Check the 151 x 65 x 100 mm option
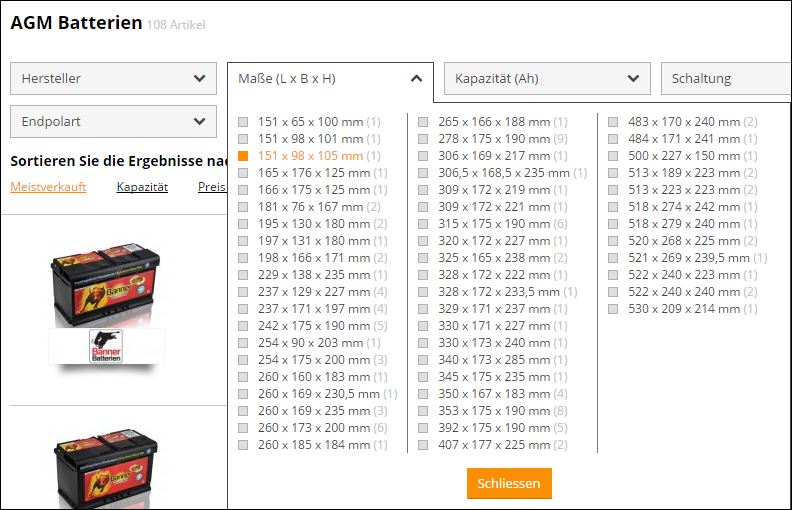The width and height of the screenshot is (792, 510). [243, 122]
